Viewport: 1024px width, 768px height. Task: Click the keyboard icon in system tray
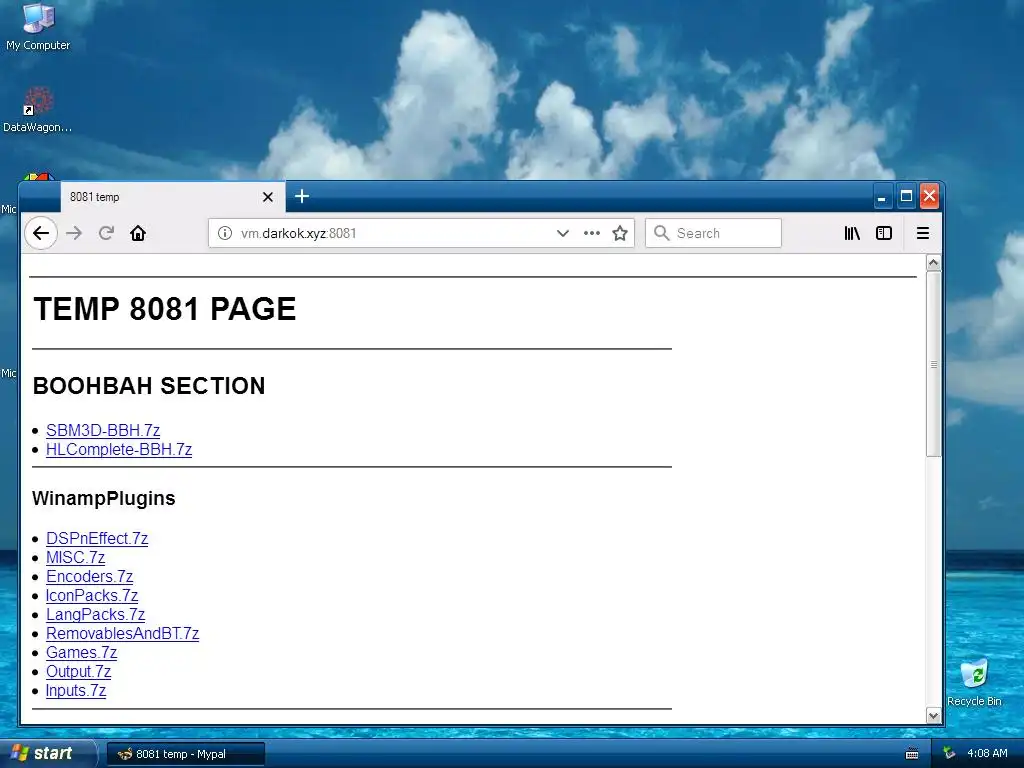coord(912,754)
